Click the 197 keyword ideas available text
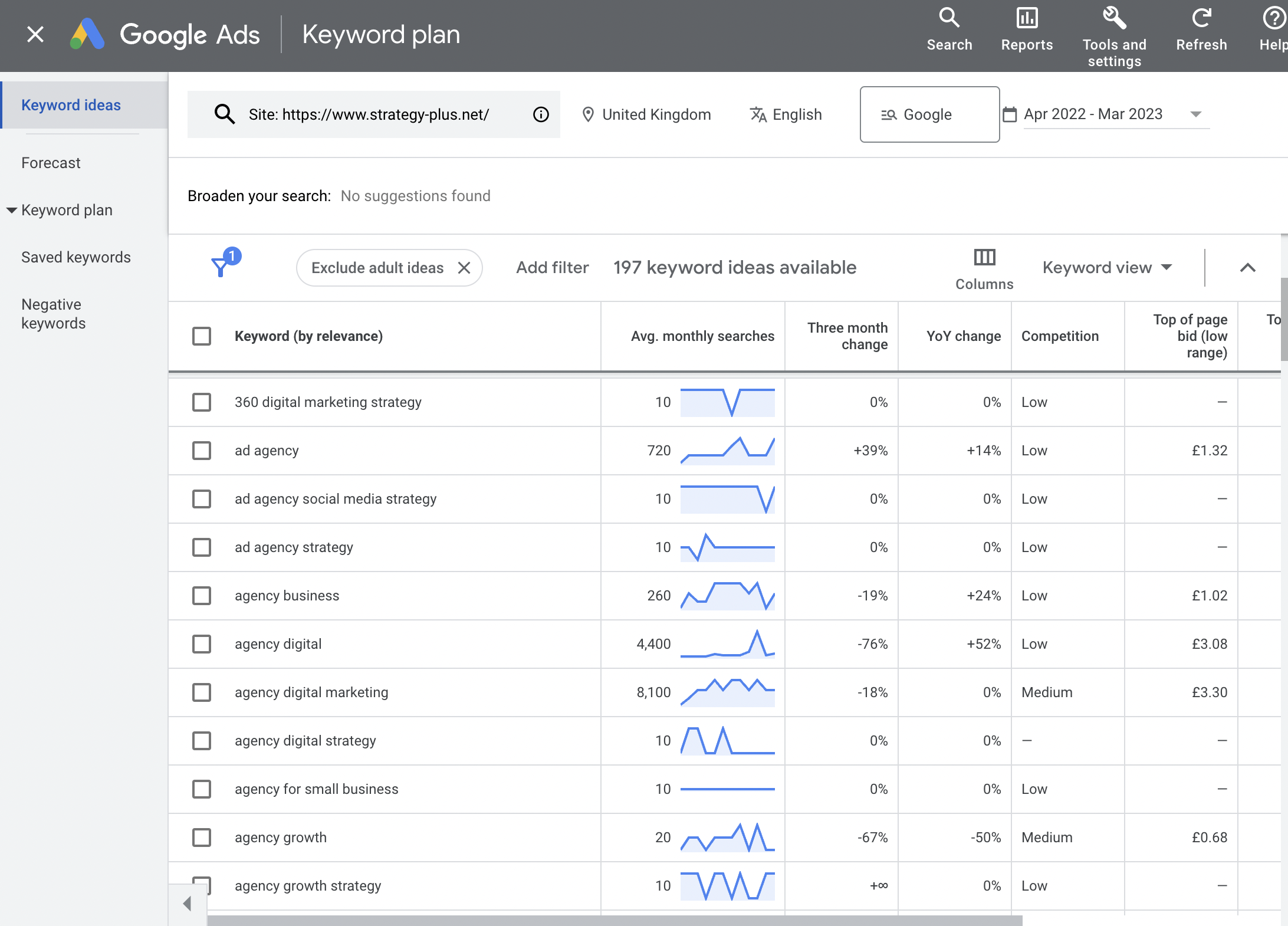Viewport: 1288px width, 926px height. pos(735,268)
